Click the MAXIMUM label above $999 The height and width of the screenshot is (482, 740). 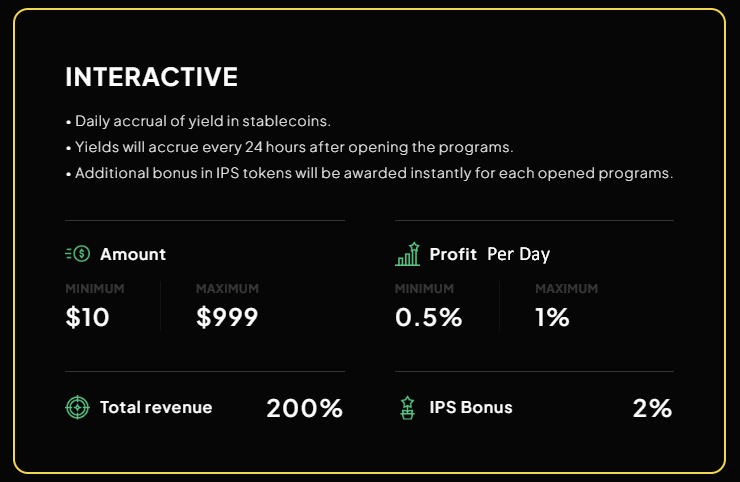point(227,288)
